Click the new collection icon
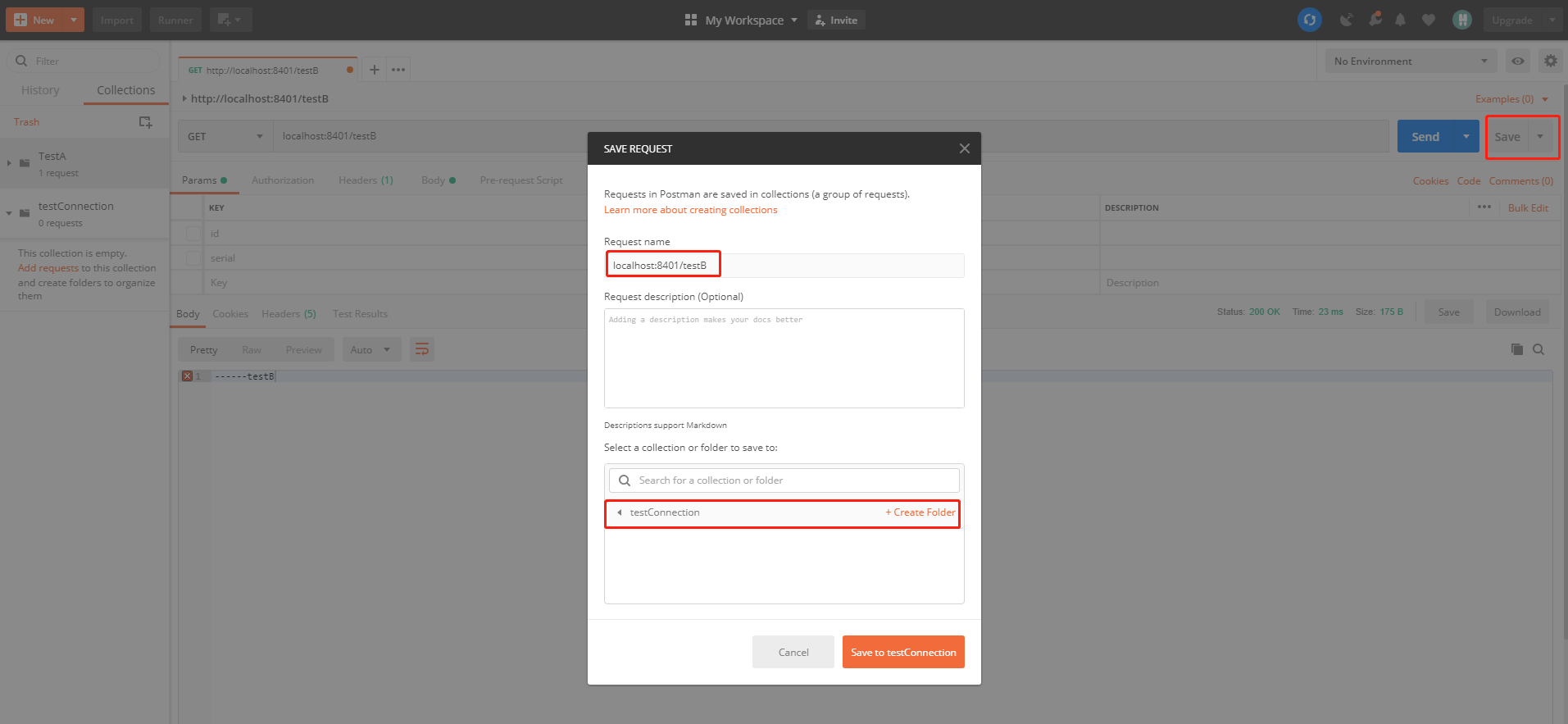This screenshot has height=724, width=1568. tap(145, 122)
